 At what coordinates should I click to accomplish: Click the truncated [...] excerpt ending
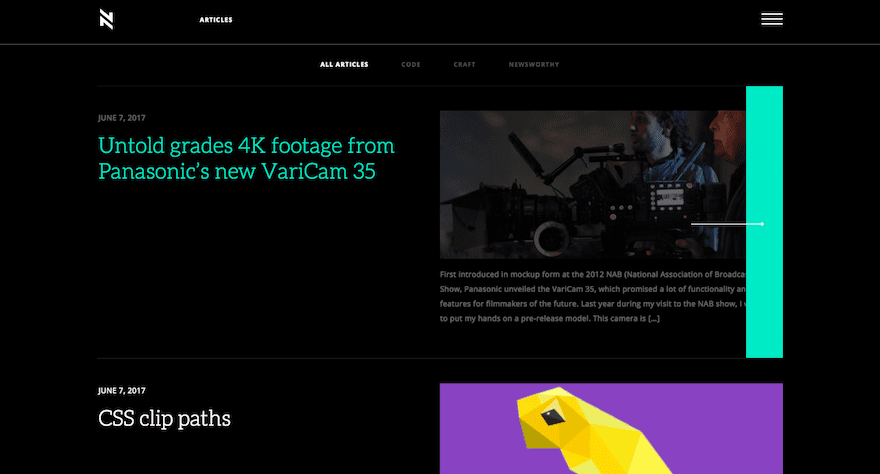click(x=654, y=318)
